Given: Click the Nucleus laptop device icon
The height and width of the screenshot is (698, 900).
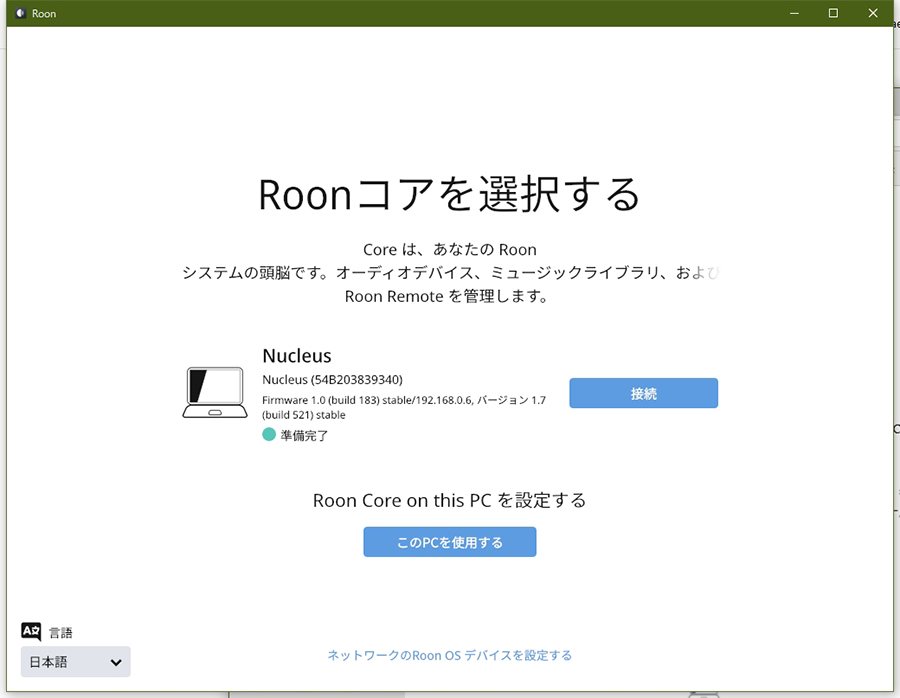Looking at the screenshot, I should pyautogui.click(x=214, y=392).
